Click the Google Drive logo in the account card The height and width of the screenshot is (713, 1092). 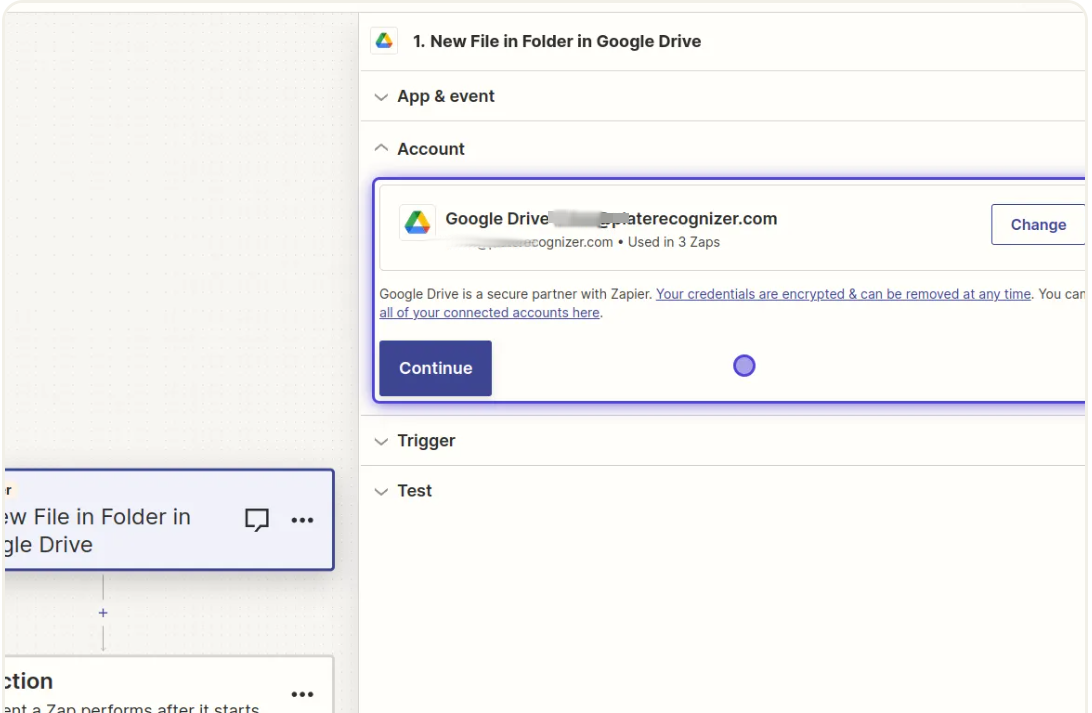(x=417, y=223)
